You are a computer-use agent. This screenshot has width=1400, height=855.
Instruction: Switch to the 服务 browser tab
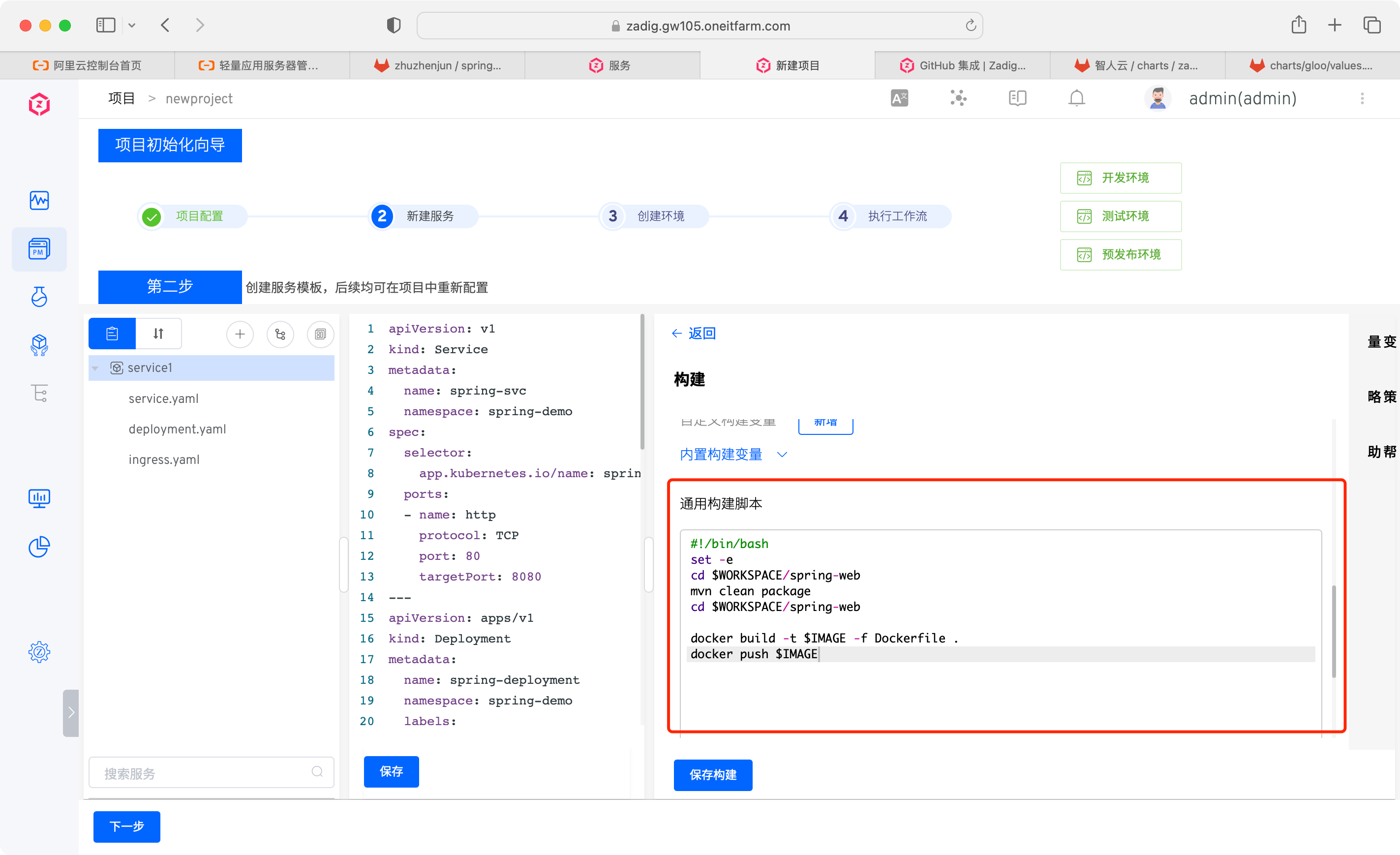pos(612,65)
